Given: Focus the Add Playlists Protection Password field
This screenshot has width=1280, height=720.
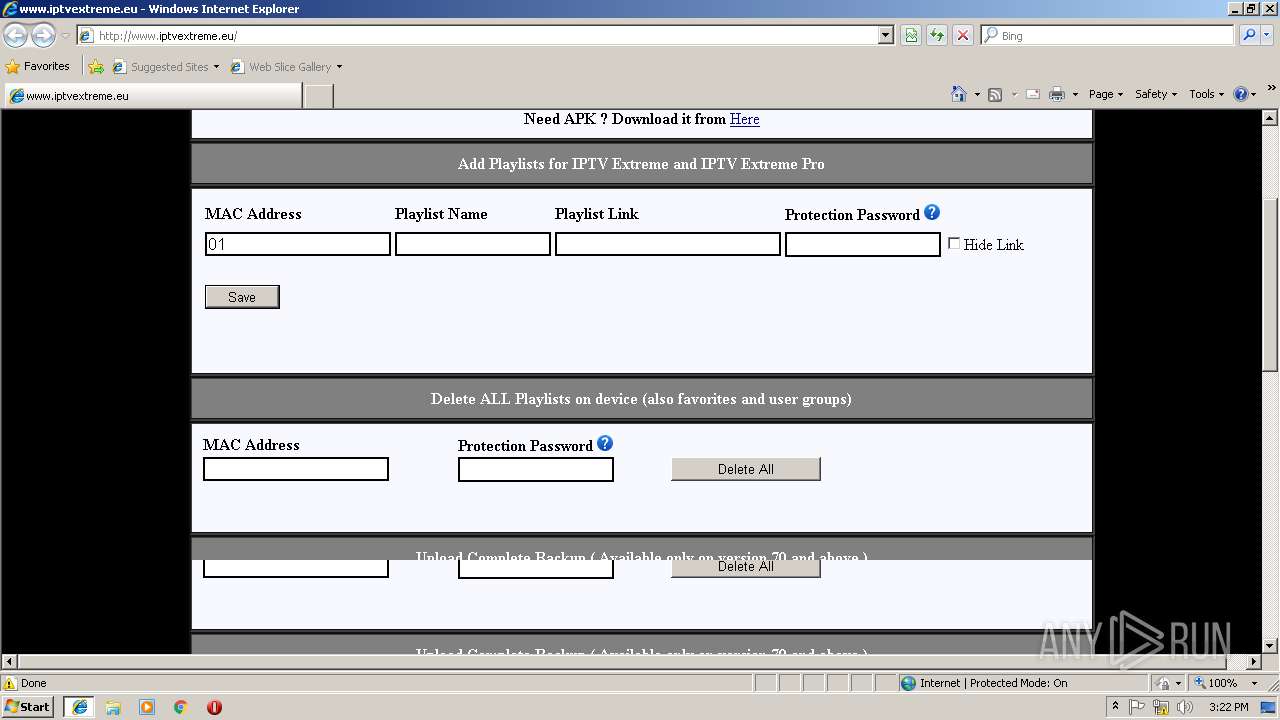Looking at the screenshot, I should (863, 245).
